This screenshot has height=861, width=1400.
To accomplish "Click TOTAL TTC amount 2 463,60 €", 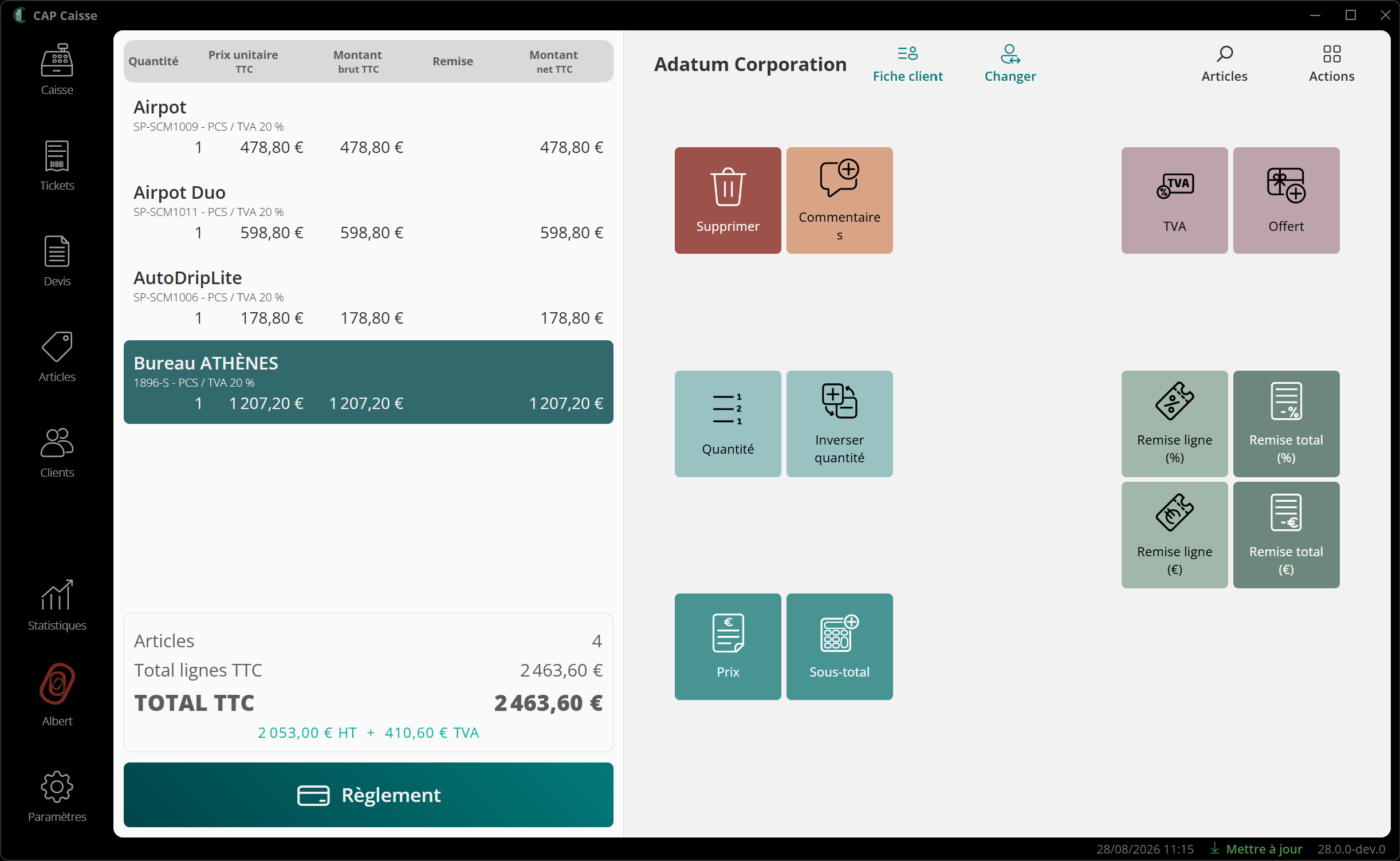I will tap(548, 703).
